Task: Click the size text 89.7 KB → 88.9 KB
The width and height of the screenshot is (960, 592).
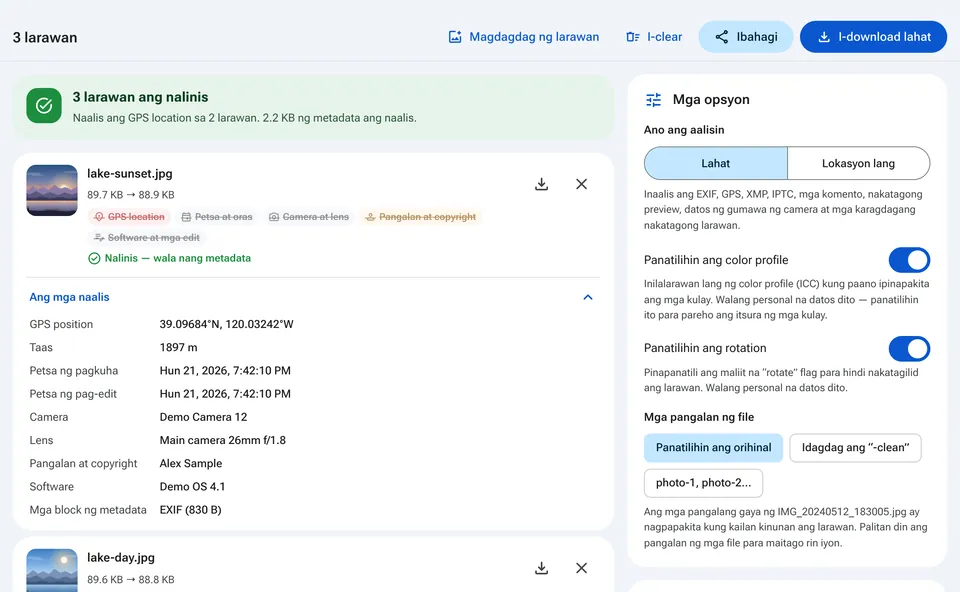Action: click(x=130, y=195)
